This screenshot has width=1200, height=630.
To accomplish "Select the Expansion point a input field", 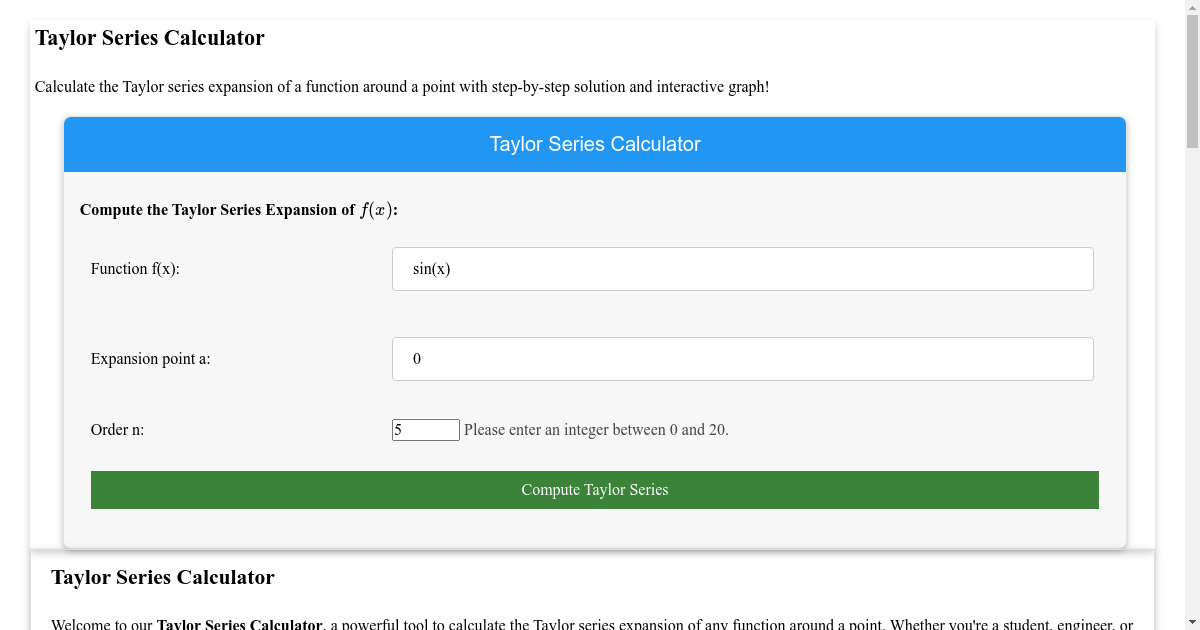I will pyautogui.click(x=742, y=358).
